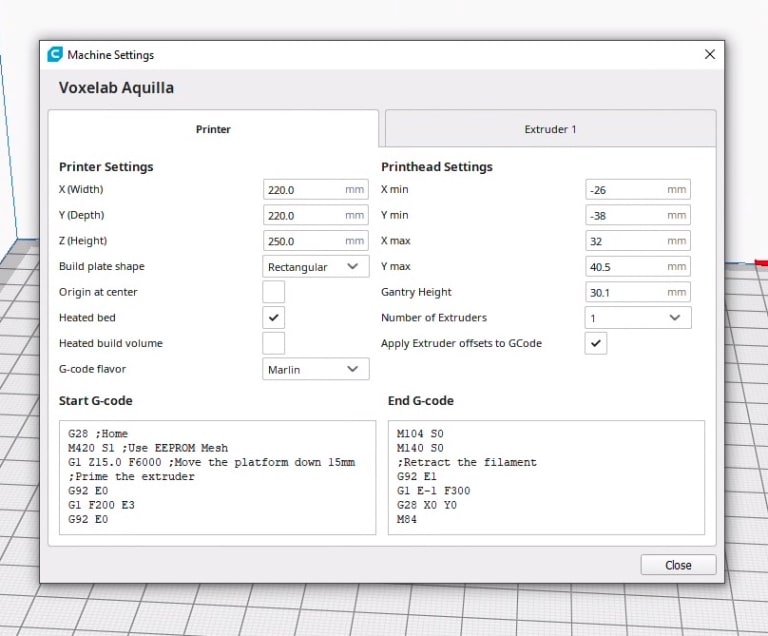This screenshot has height=636, width=768.
Task: Enable the Origin at center checkbox
Action: coord(273,292)
